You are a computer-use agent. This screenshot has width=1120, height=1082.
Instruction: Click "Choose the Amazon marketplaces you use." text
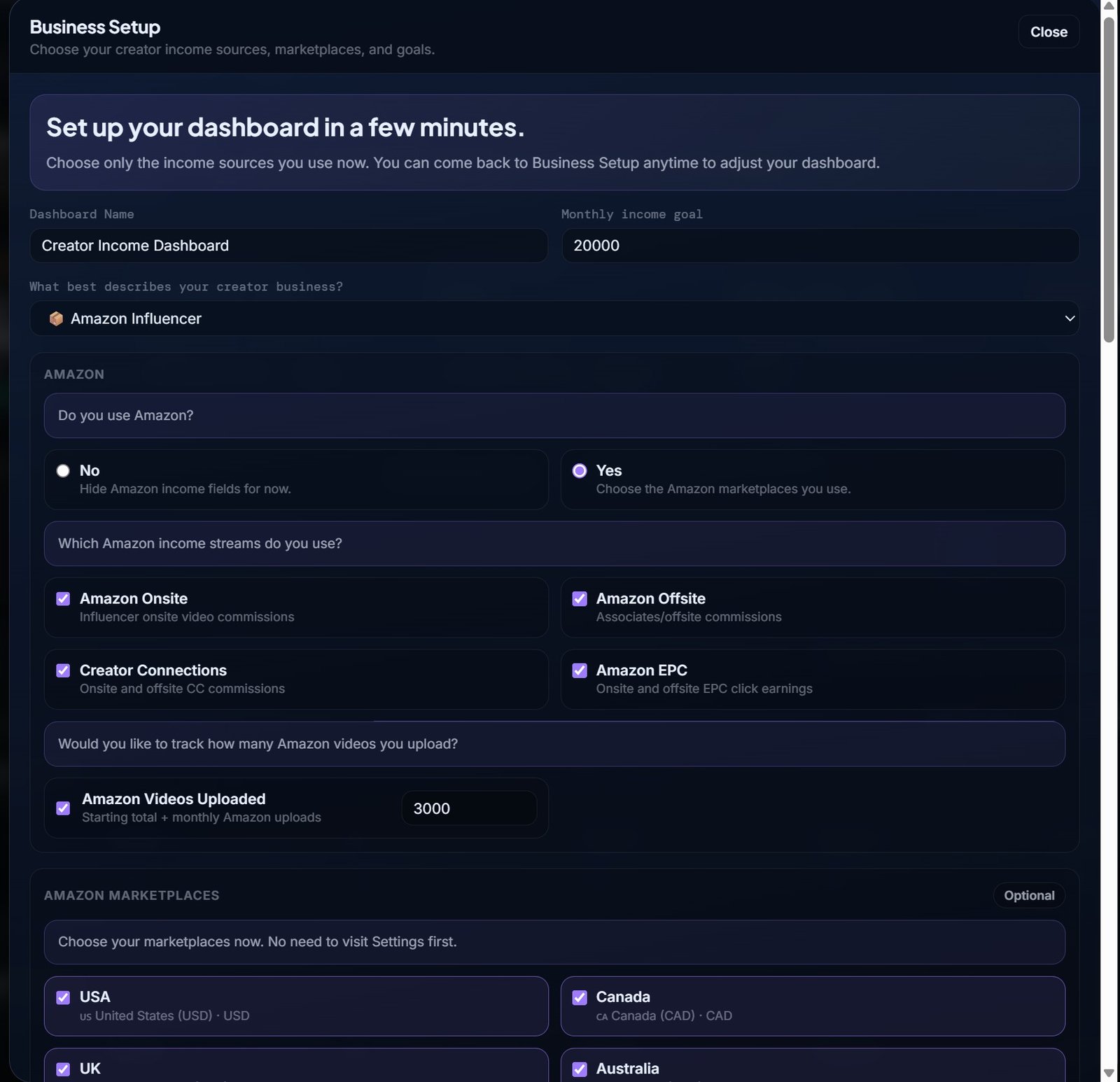click(724, 489)
